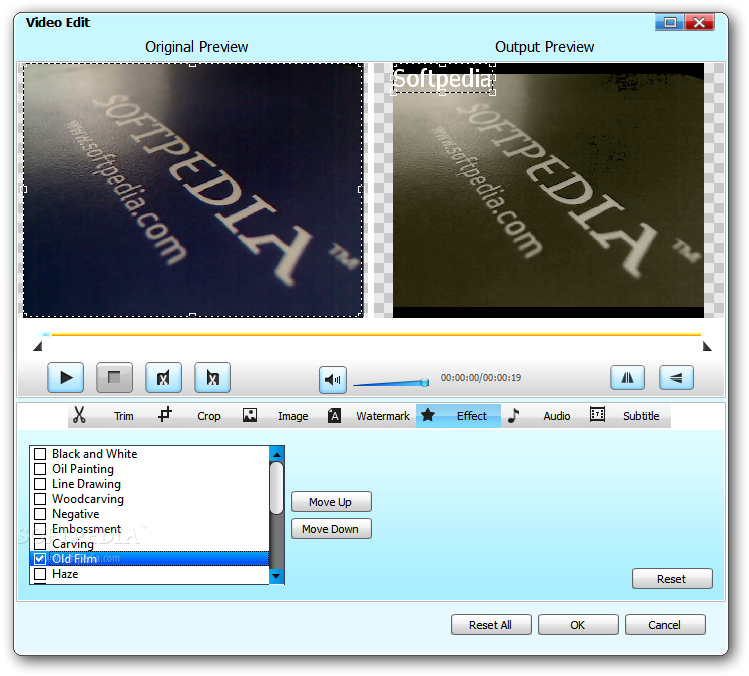Click the star Effect icon
The height and width of the screenshot is (676, 749).
pyautogui.click(x=428, y=415)
